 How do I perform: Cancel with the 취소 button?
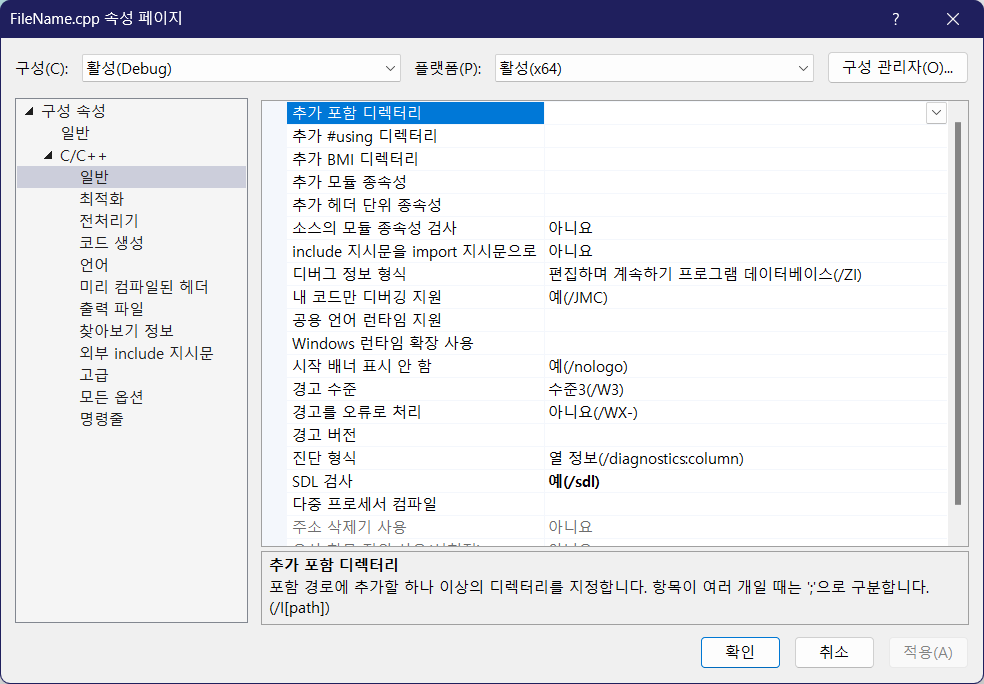[x=834, y=652]
